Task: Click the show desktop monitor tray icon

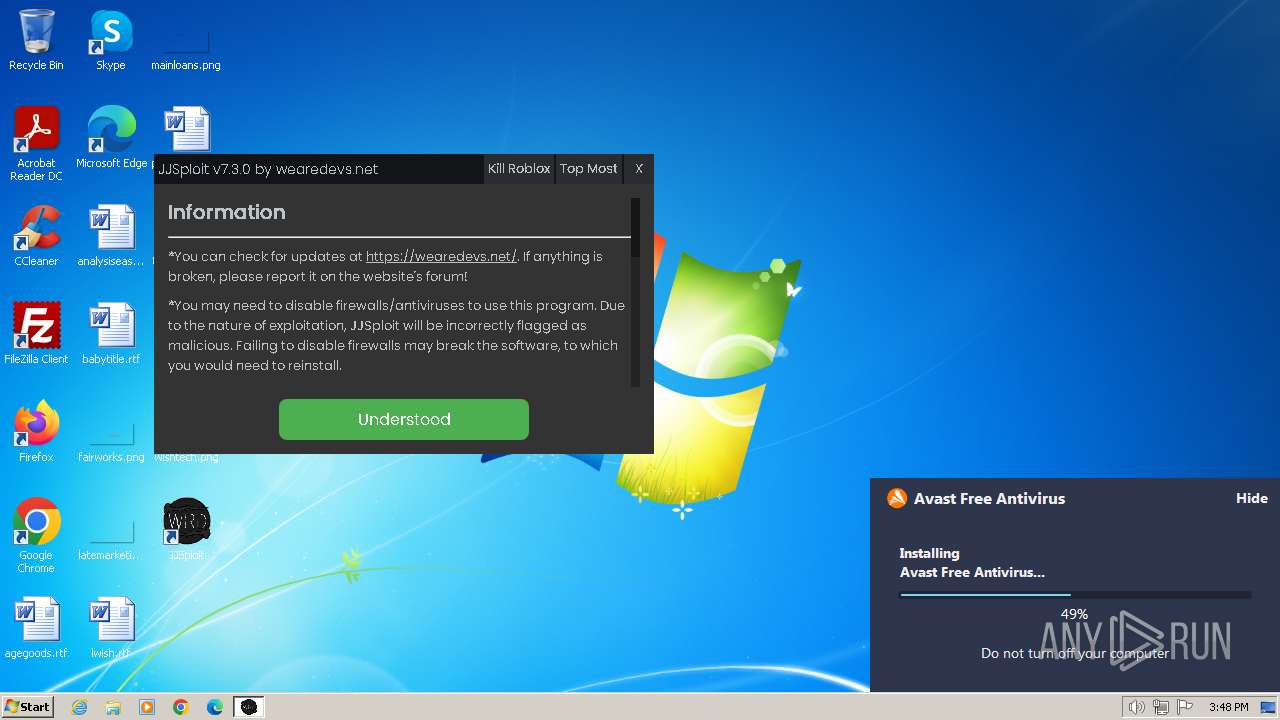Action: tap(1267, 707)
